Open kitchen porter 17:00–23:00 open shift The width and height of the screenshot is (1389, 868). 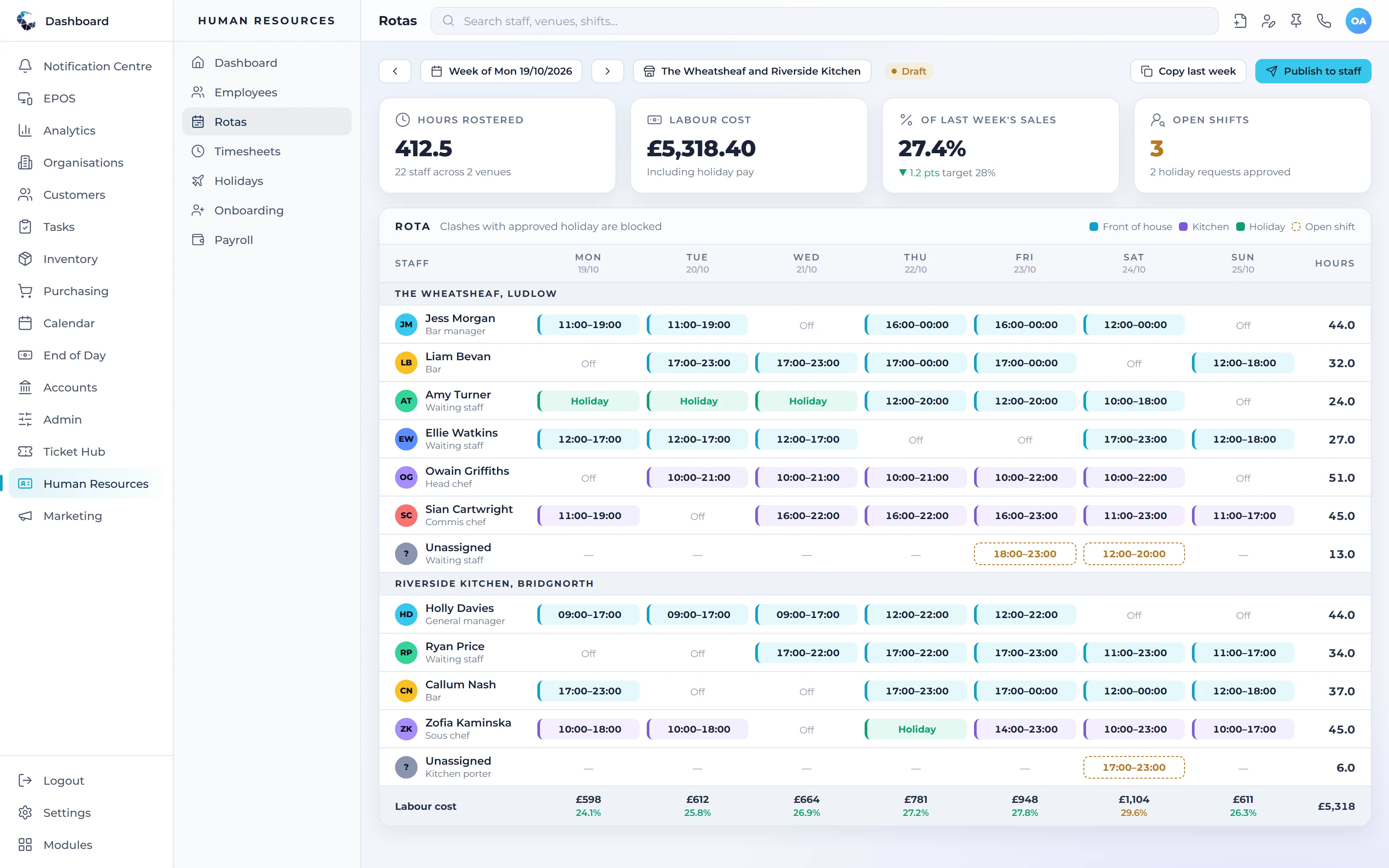point(1134,768)
